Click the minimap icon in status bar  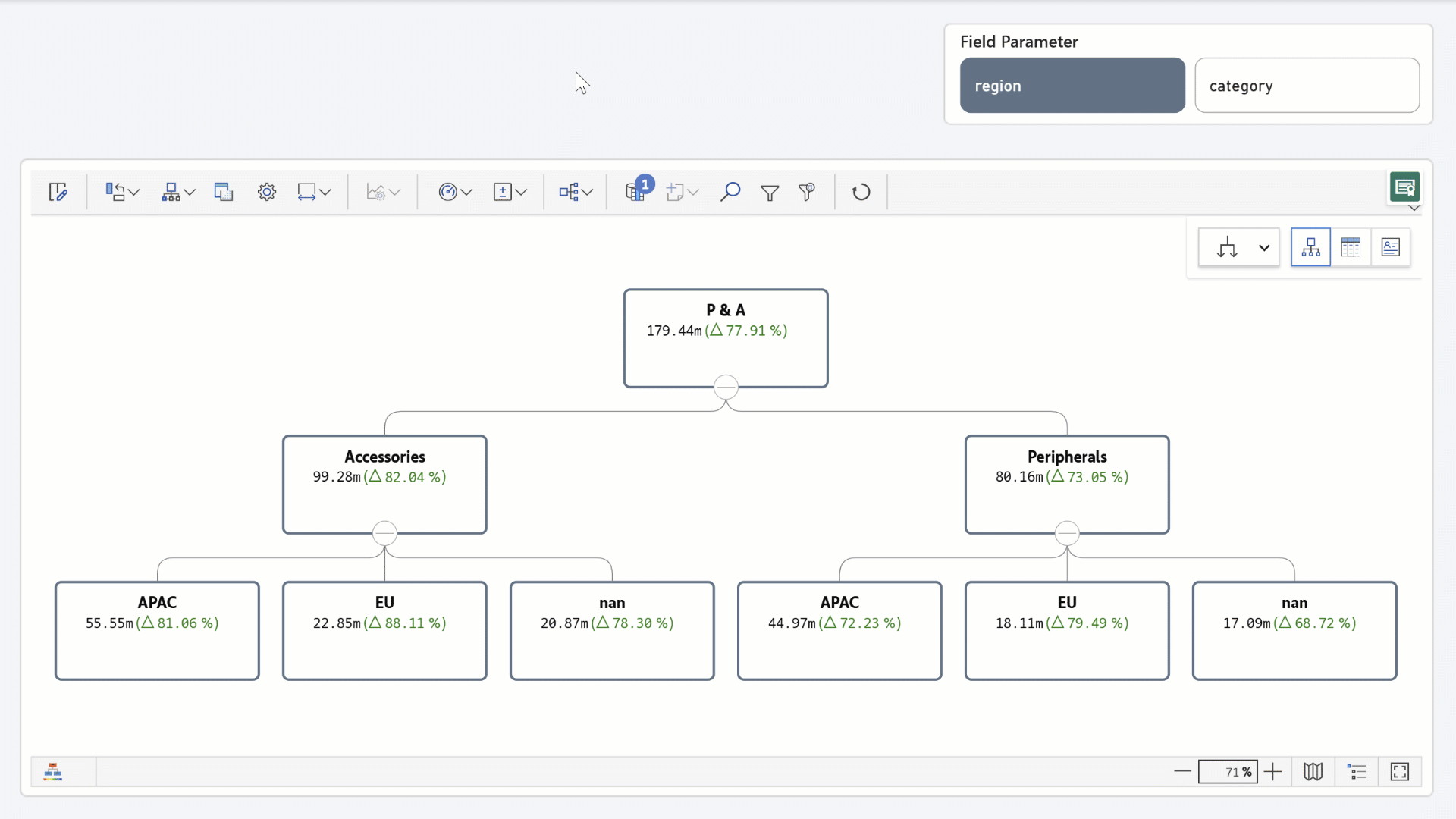(1313, 772)
